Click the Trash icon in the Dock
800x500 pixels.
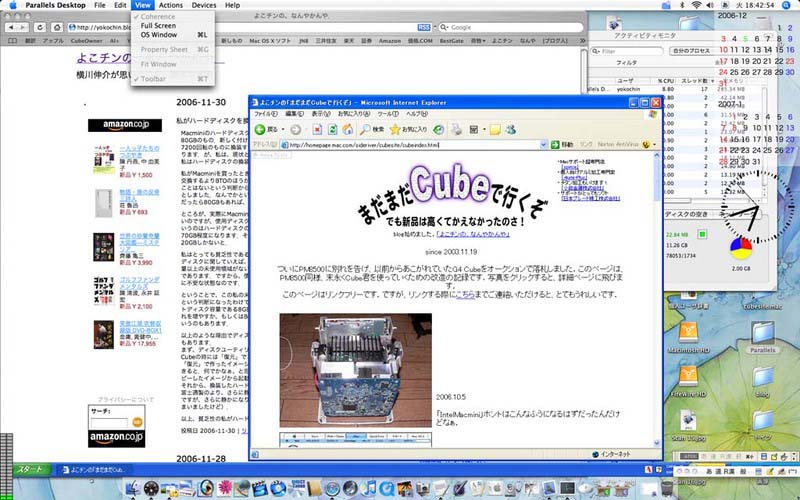pyautogui.click(x=666, y=488)
